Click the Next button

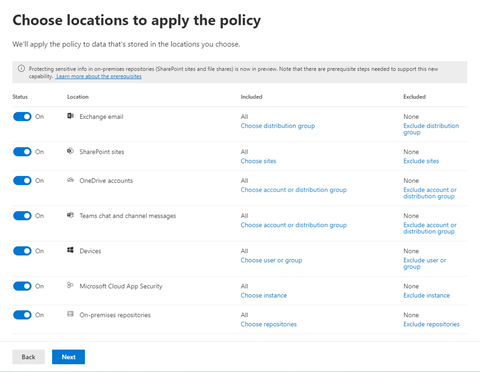pyautogui.click(x=68, y=357)
